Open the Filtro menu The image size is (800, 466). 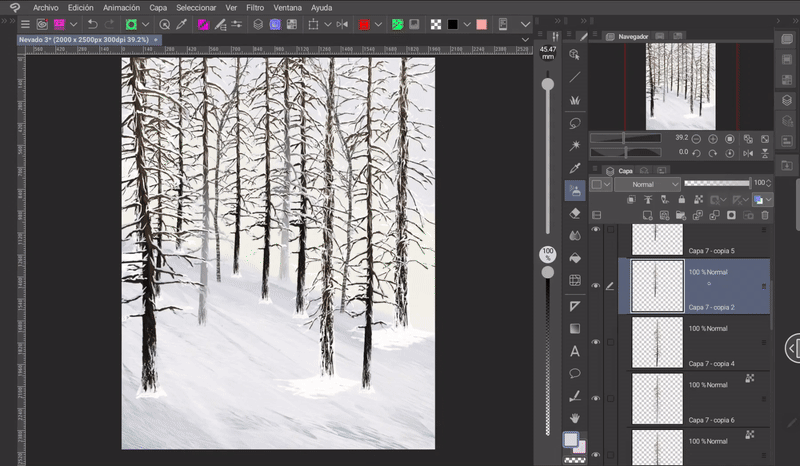(255, 7)
